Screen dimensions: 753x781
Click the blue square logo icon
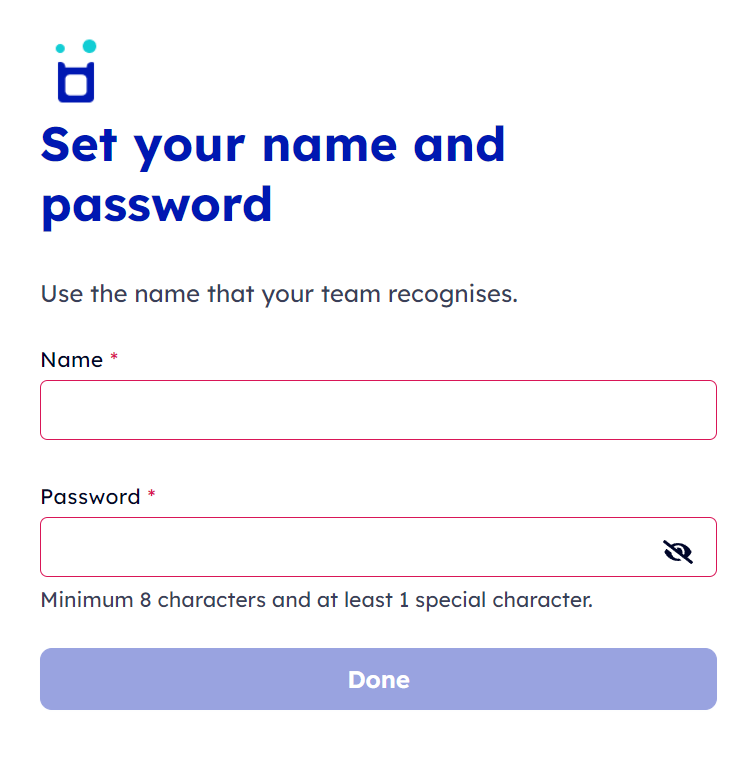click(x=76, y=82)
